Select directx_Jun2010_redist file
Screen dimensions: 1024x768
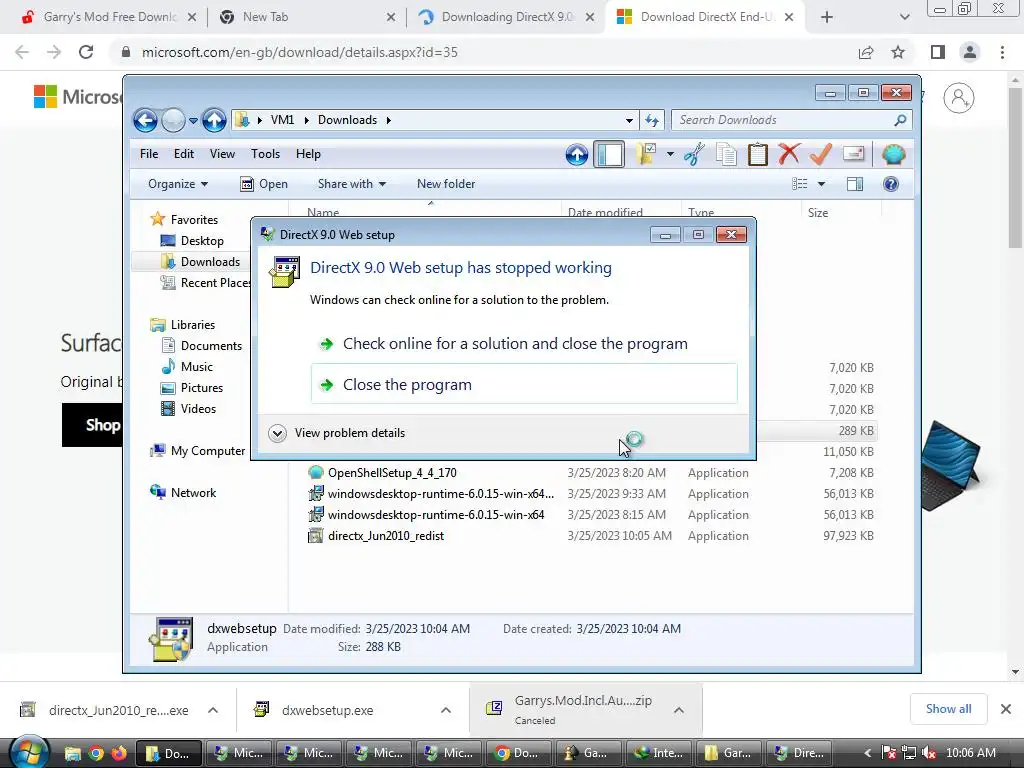[385, 536]
